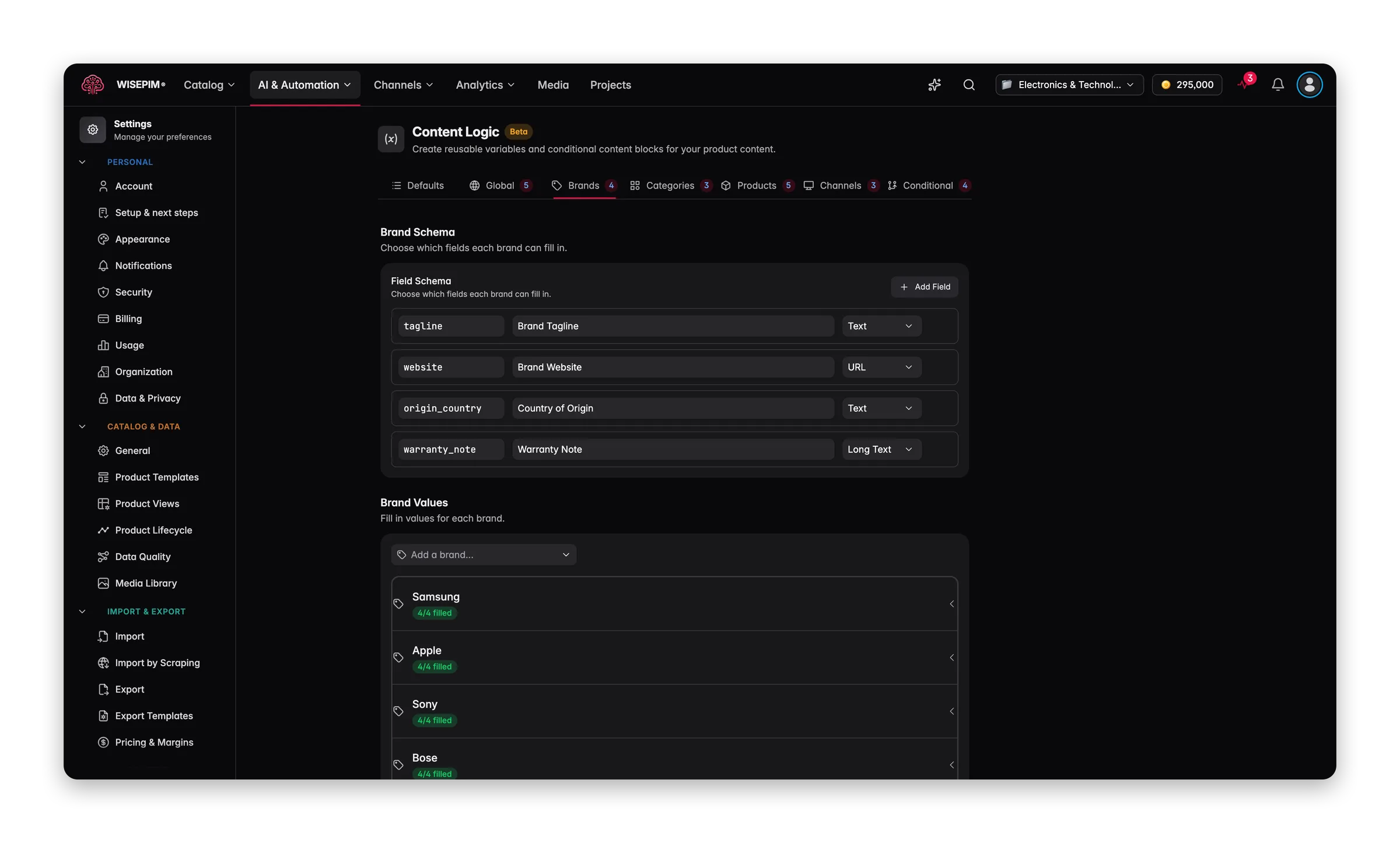Go to Media in top navigation
Image resolution: width=1400 pixels, height=843 pixels.
pyautogui.click(x=553, y=85)
